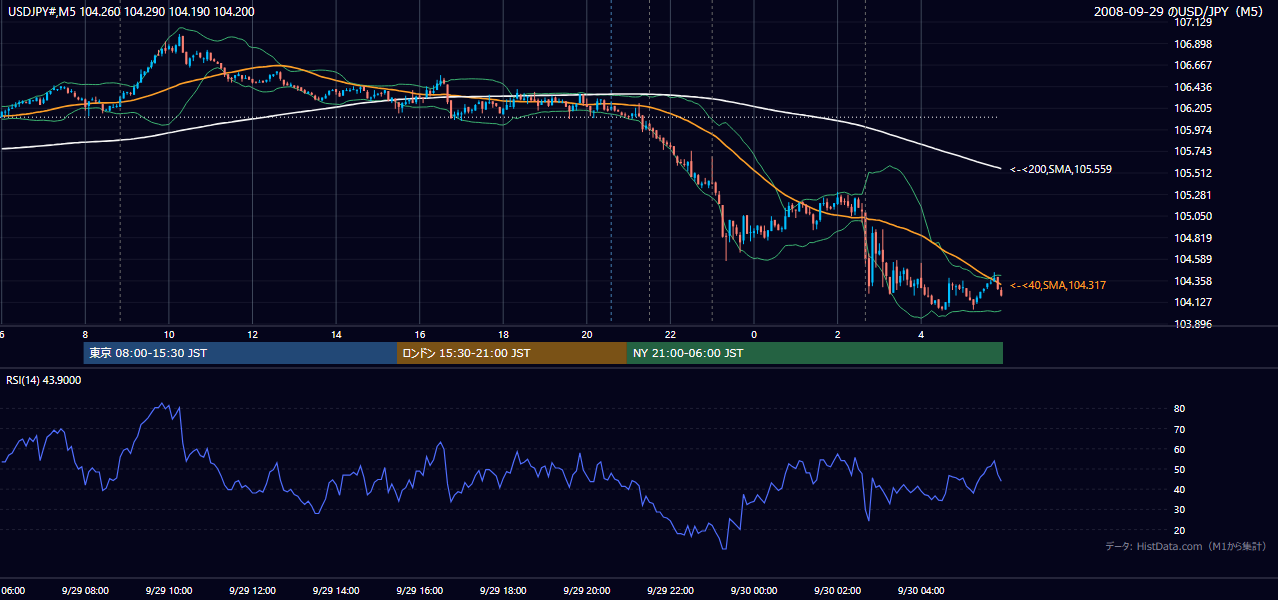Select the ロンドン 15:30-21:00 JST session bar

[512, 353]
